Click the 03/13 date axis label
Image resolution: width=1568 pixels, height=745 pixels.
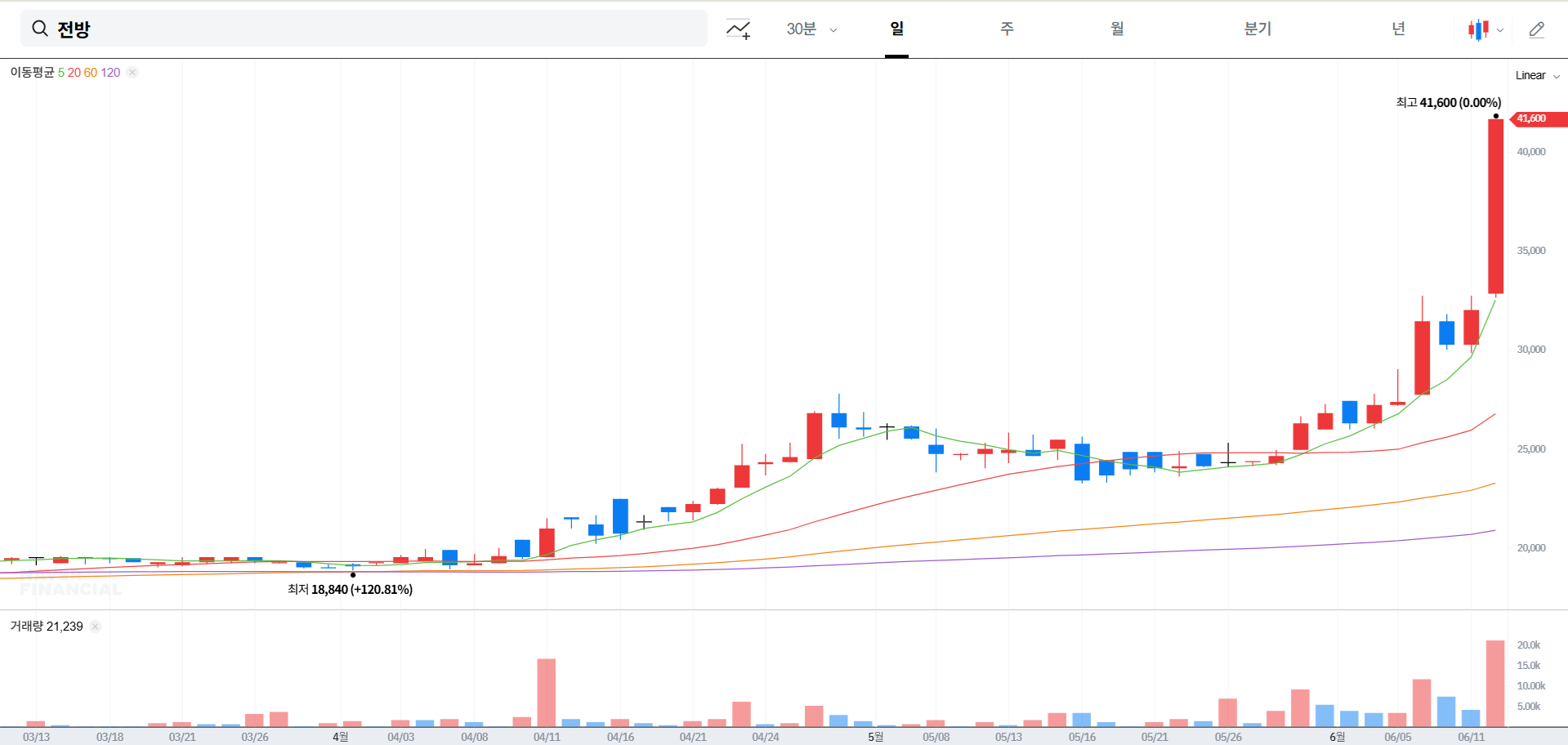(36, 737)
